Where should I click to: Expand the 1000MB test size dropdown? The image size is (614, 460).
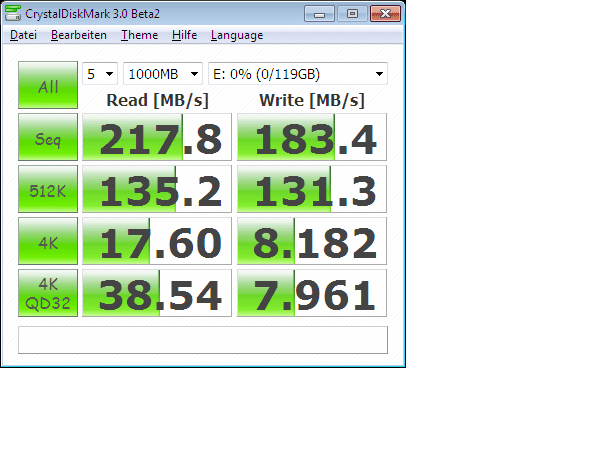point(163,74)
